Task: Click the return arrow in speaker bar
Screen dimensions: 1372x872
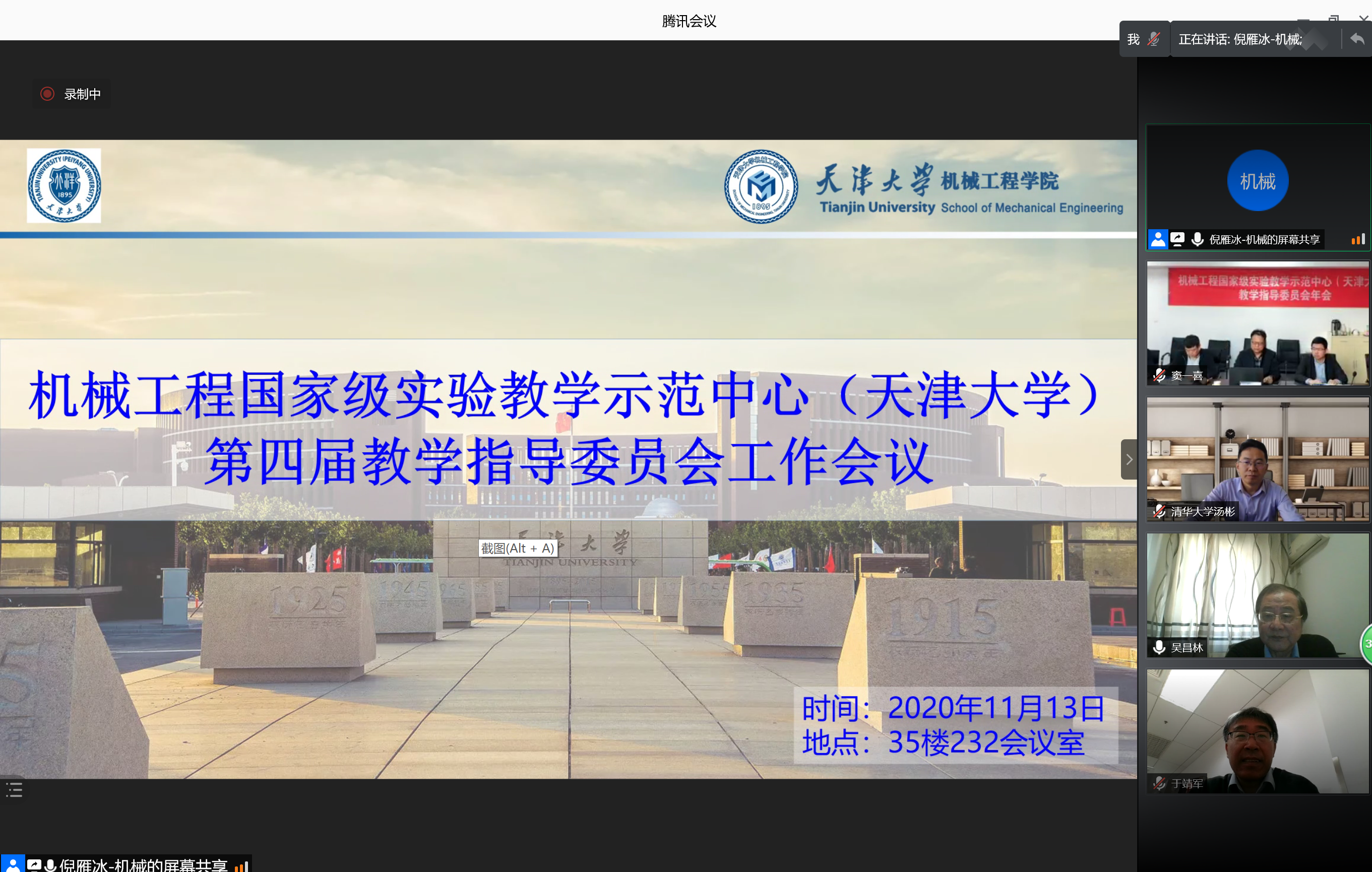Action: click(x=1356, y=39)
